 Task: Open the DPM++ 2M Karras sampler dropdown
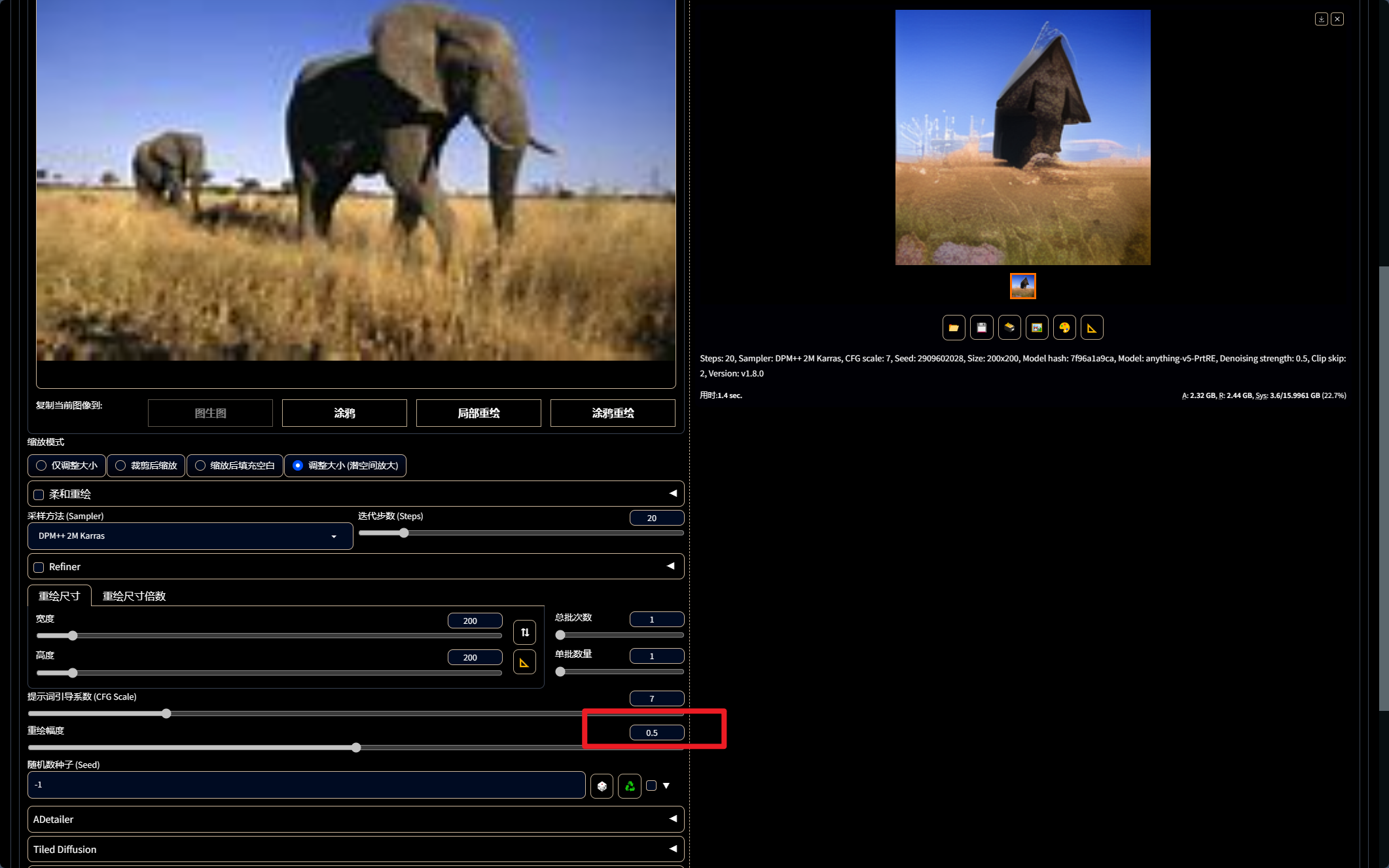190,536
